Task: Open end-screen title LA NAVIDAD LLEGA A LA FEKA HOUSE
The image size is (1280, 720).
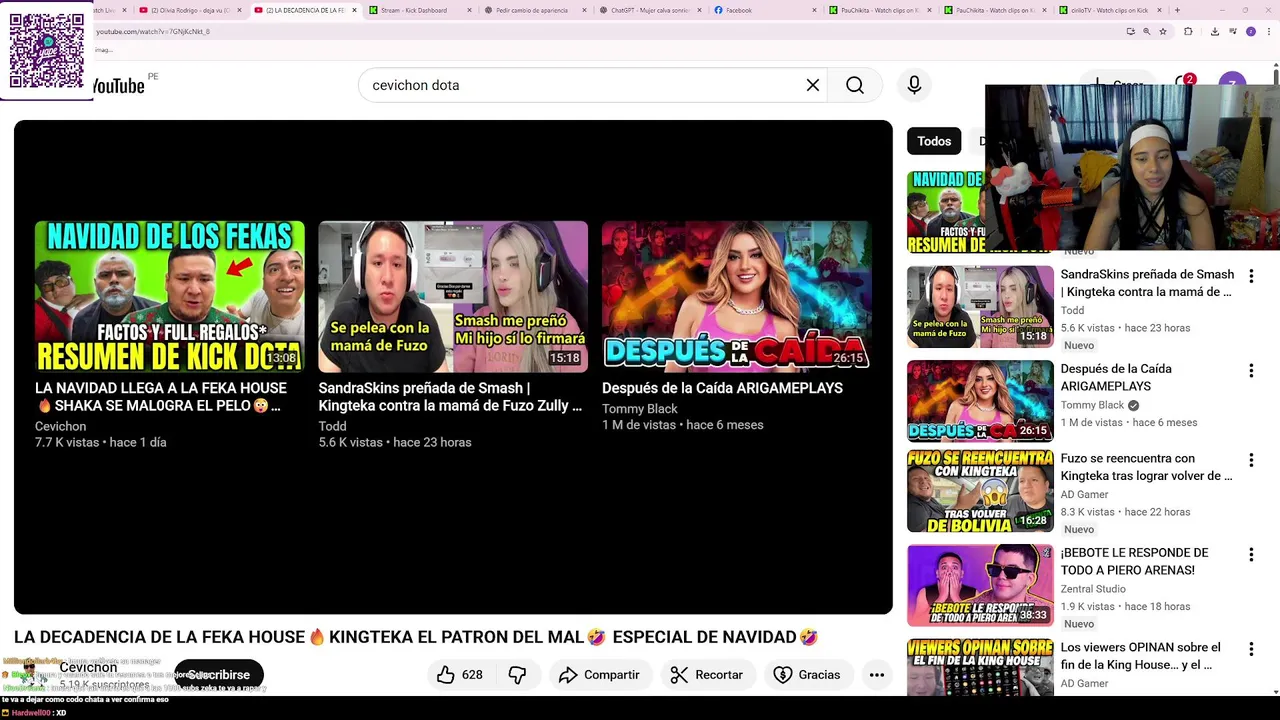Action: click(161, 397)
